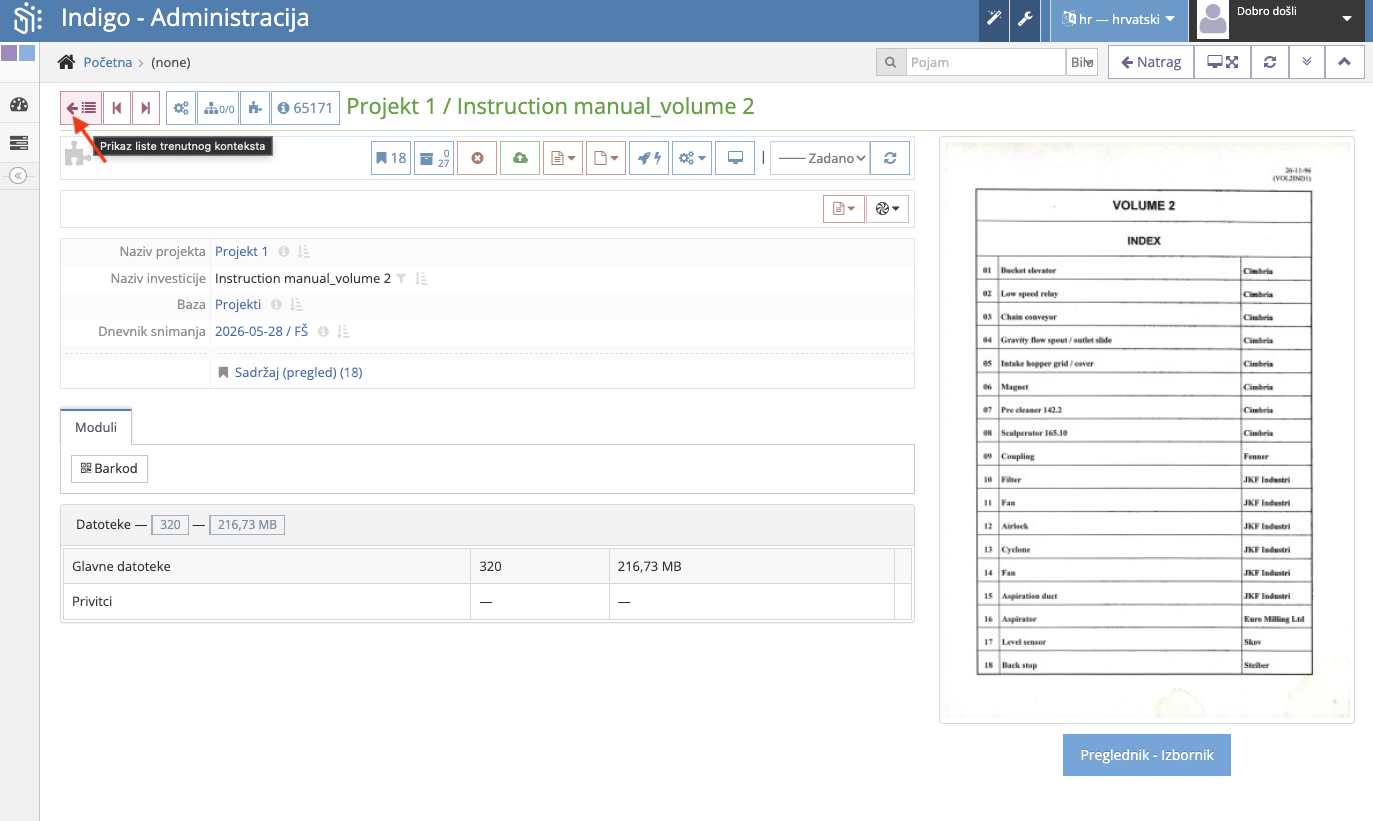Image resolution: width=1373 pixels, height=821 pixels.
Task: Open the Projekt 1 link
Action: [242, 252]
